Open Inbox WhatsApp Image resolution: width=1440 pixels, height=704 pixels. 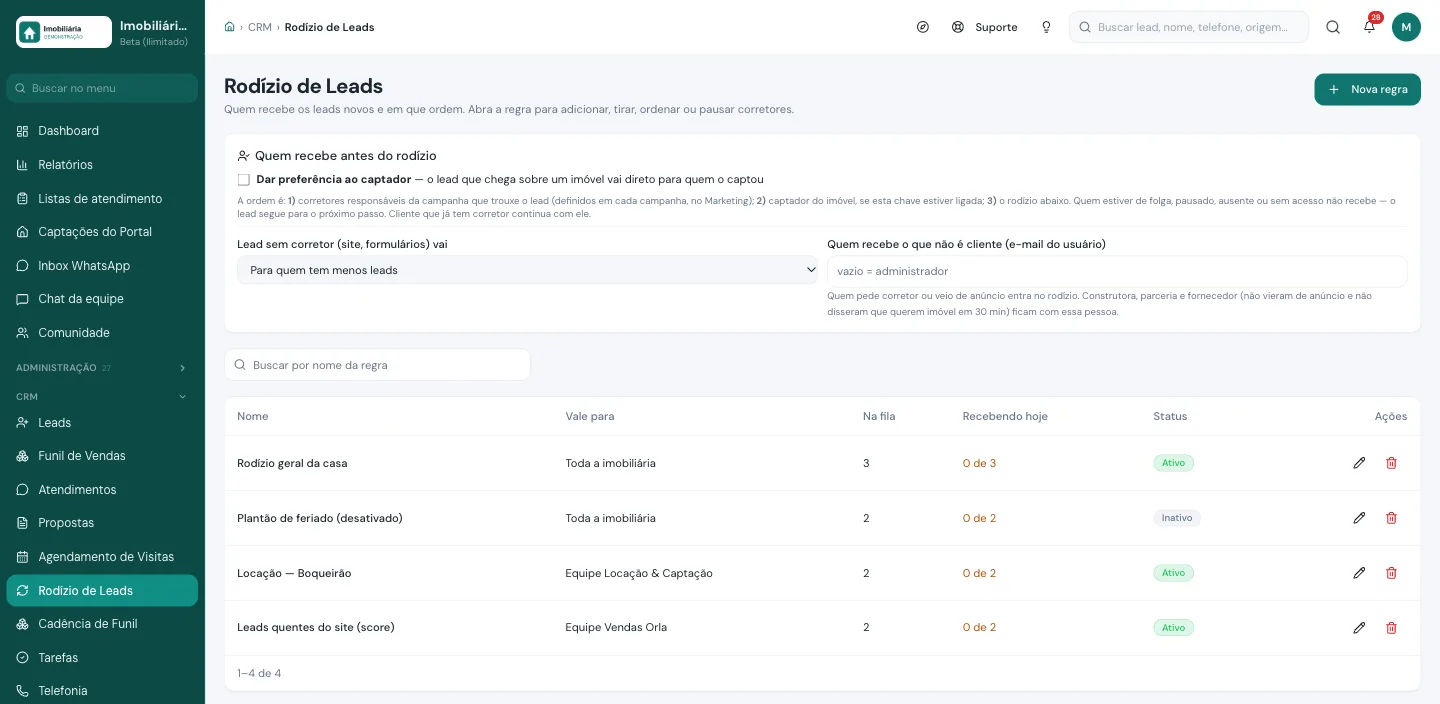coord(102,266)
